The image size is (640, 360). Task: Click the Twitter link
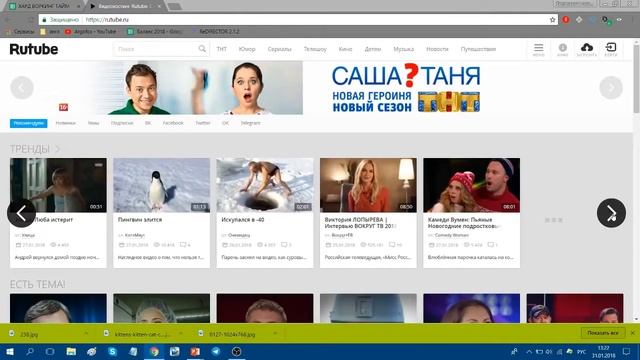point(203,123)
